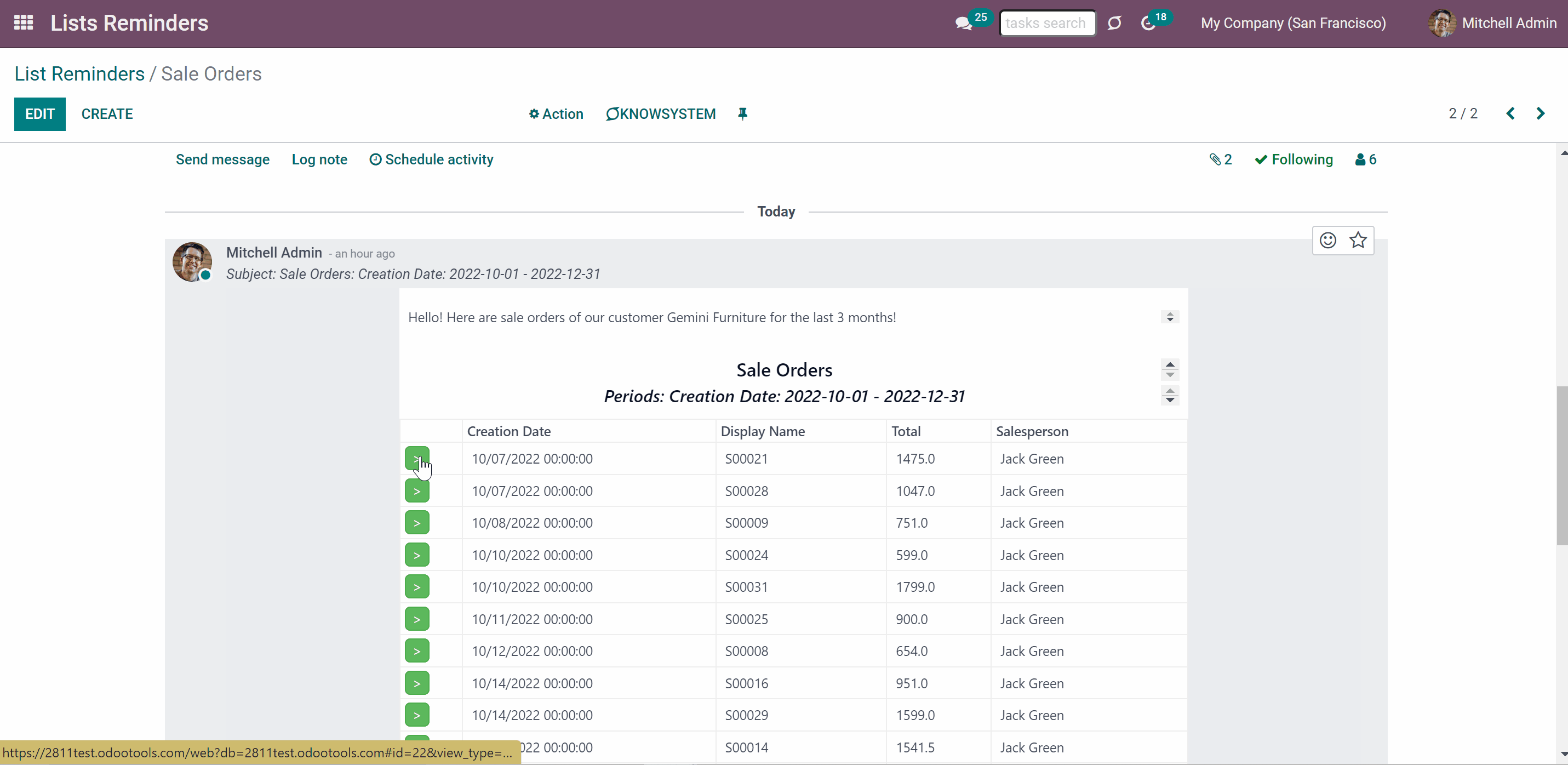Open sale order S00028 with green arrow
The height and width of the screenshot is (765, 1568).
(417, 491)
